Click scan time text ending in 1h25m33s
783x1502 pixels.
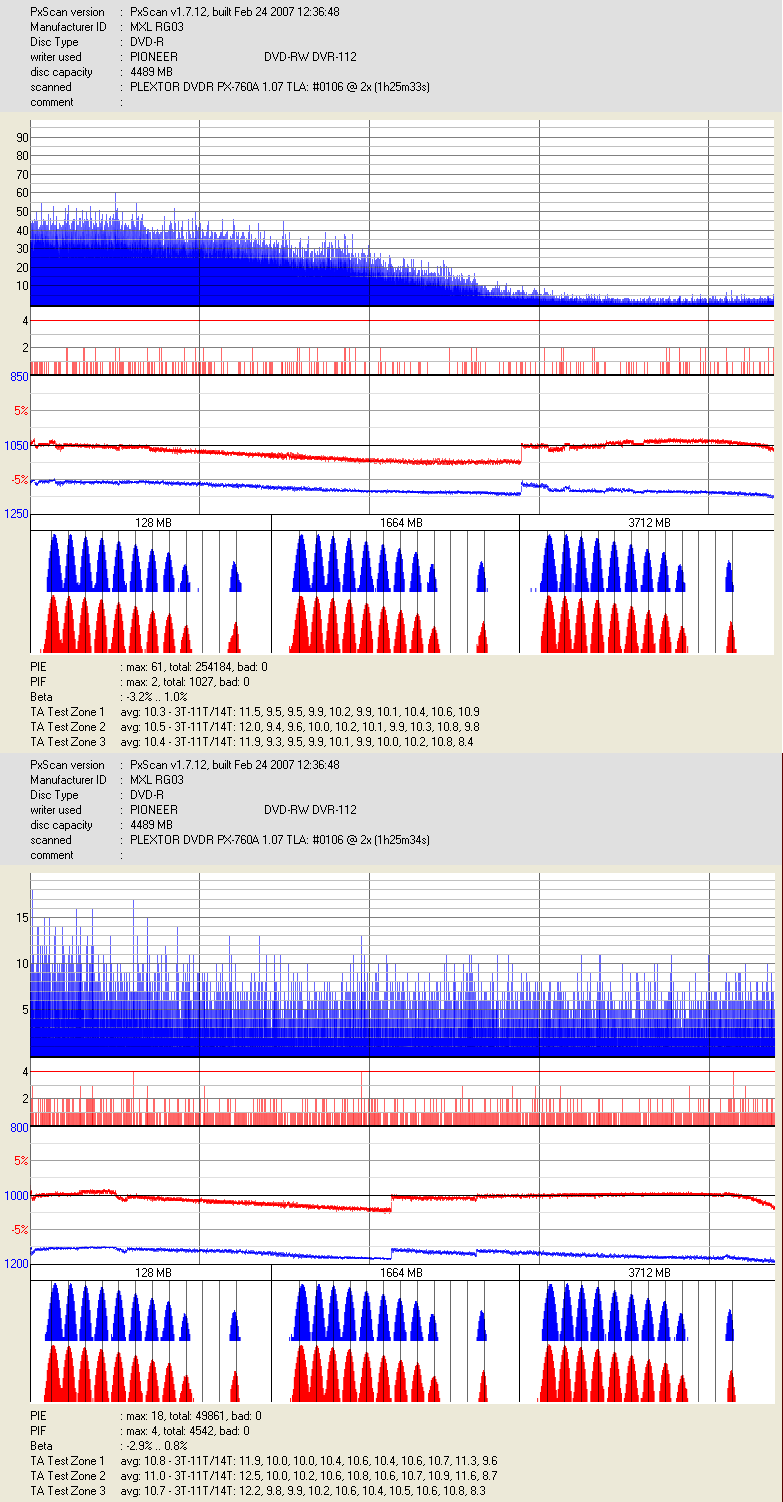point(280,87)
